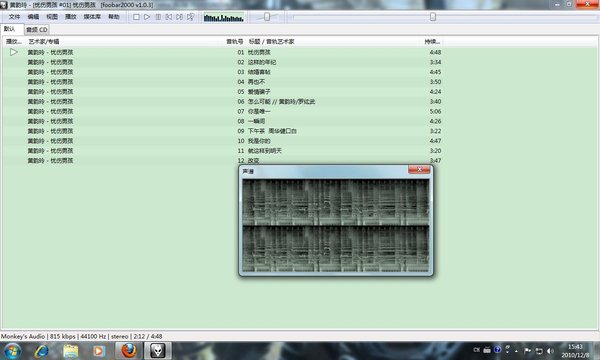Open the clock showing 15:43
The width and height of the screenshot is (600, 360).
(x=576, y=351)
